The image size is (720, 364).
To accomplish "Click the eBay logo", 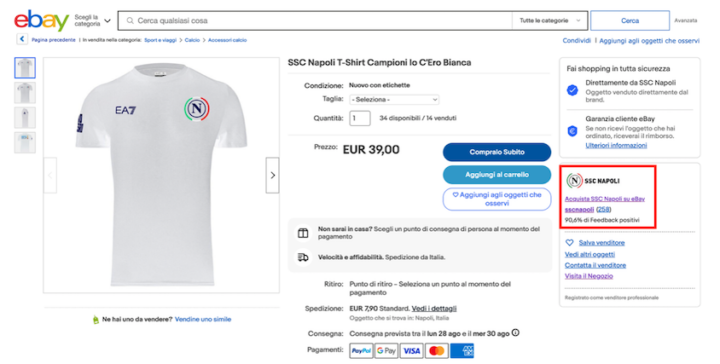I will [x=41, y=20].
